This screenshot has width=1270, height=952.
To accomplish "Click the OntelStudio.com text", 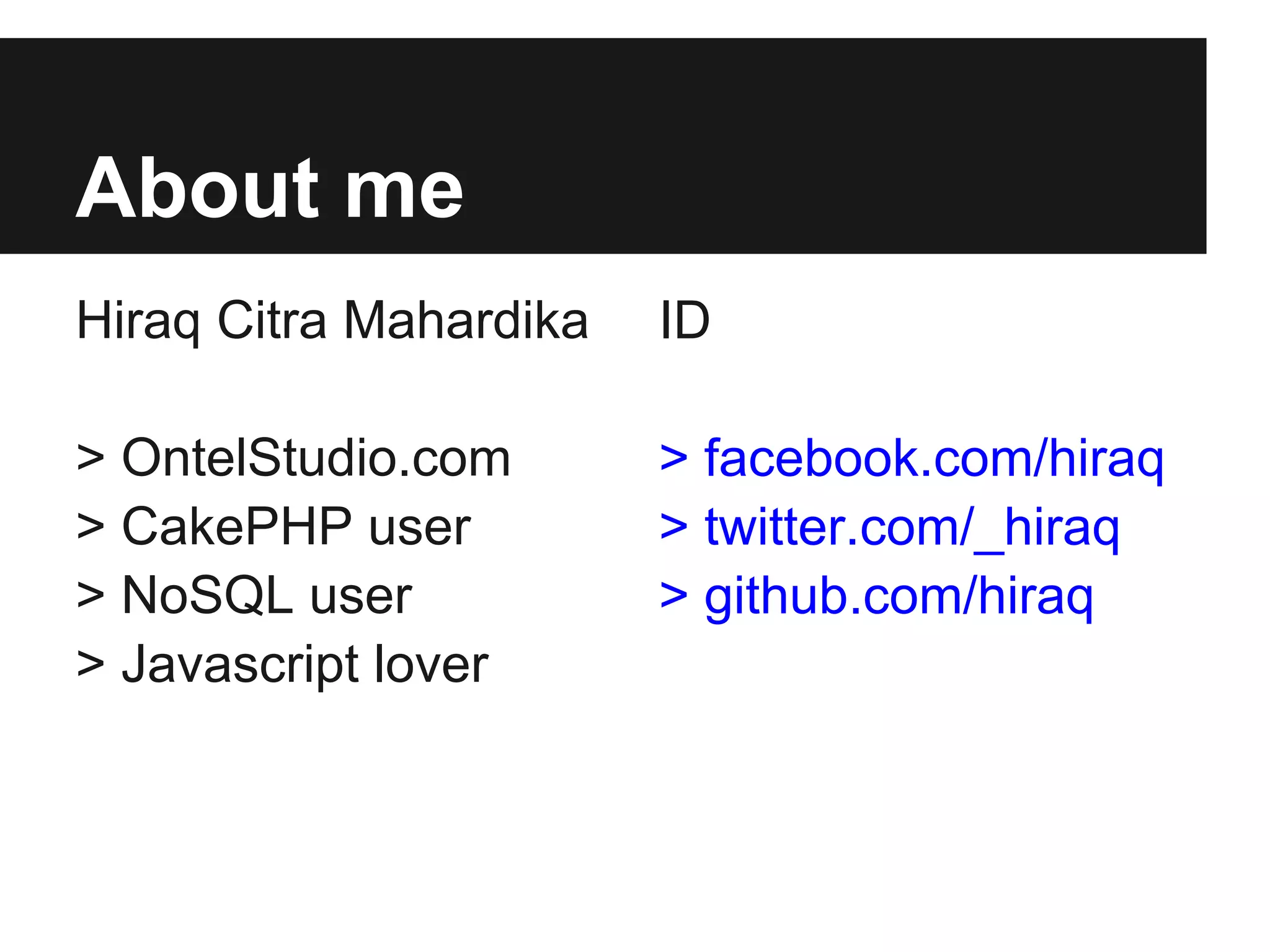I will pyautogui.click(x=316, y=459).
